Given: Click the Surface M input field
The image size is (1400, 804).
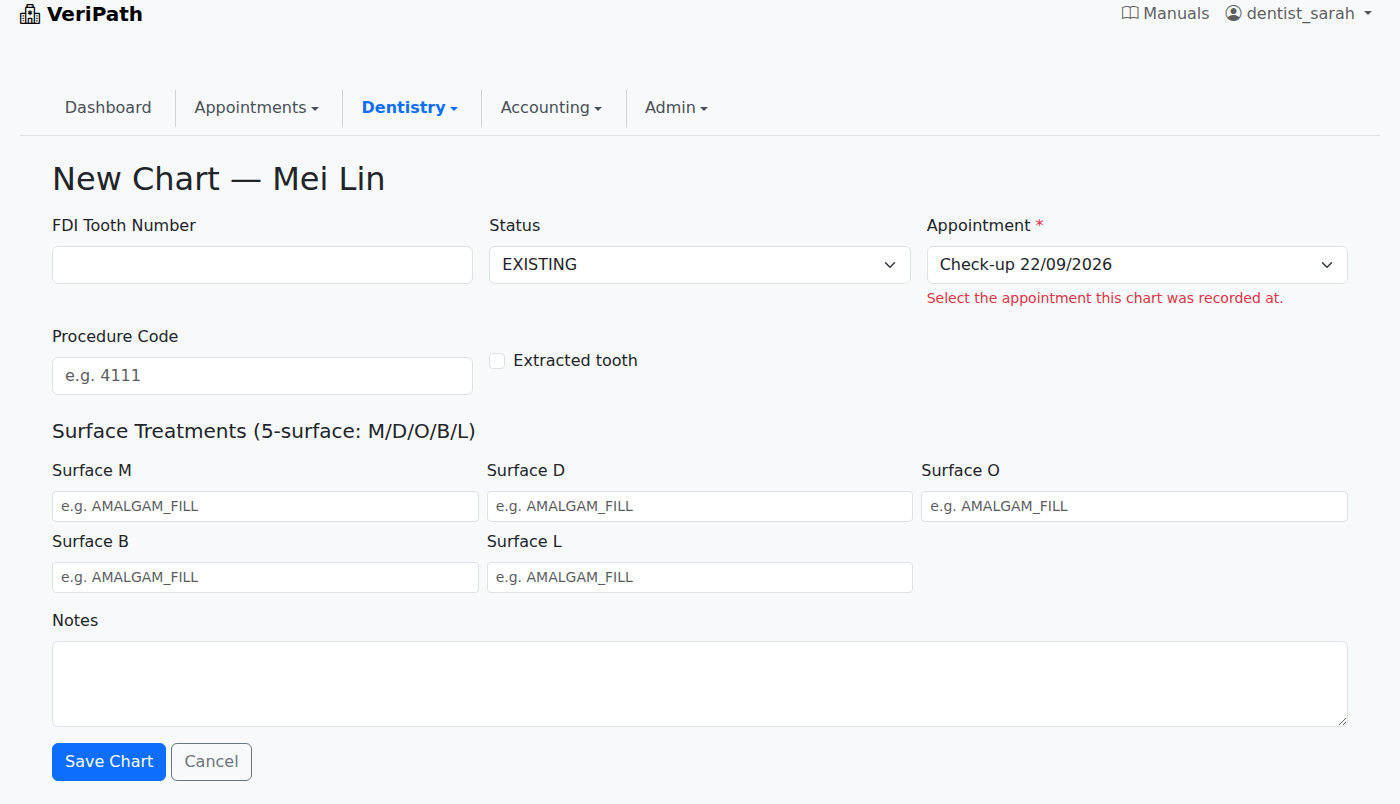Looking at the screenshot, I should pos(265,506).
